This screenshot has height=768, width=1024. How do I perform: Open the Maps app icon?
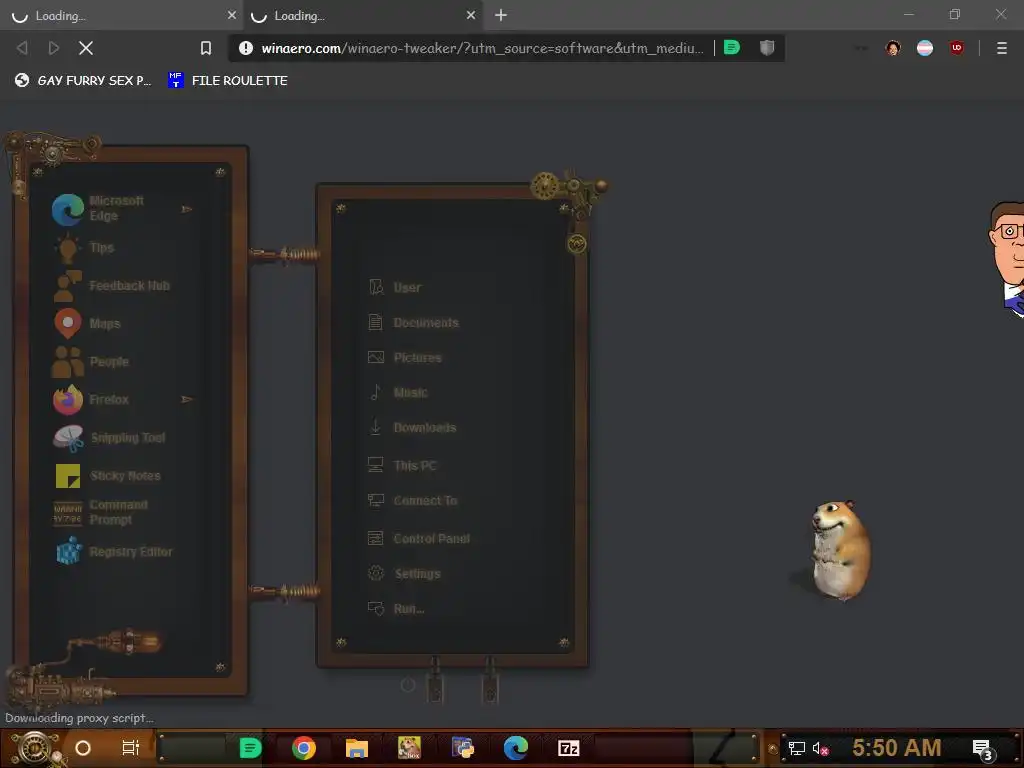[67, 323]
